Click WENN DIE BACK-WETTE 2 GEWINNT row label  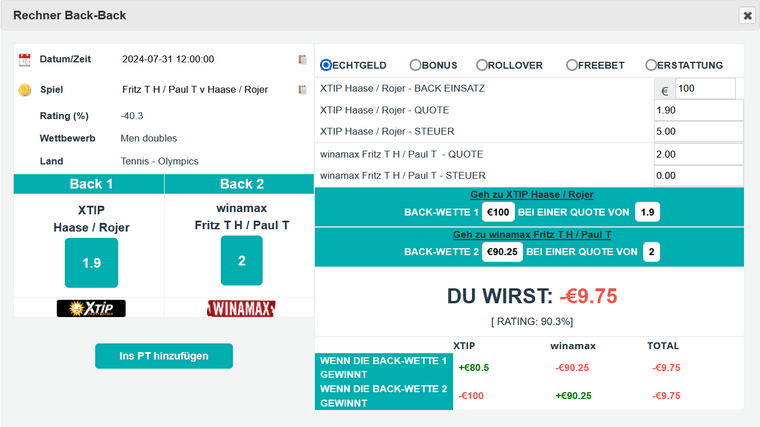[x=384, y=396]
